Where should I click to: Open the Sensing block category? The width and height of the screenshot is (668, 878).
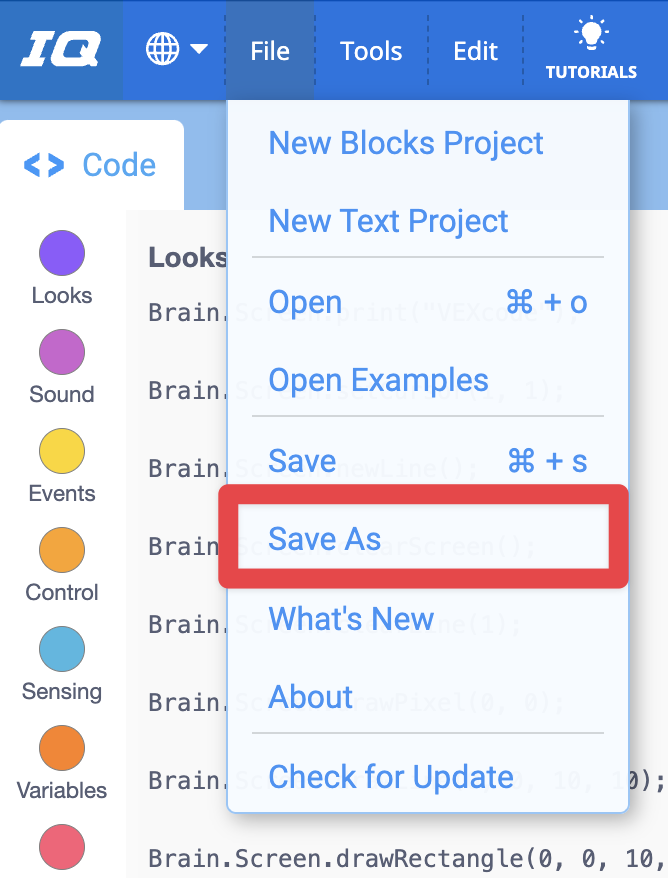[61, 649]
